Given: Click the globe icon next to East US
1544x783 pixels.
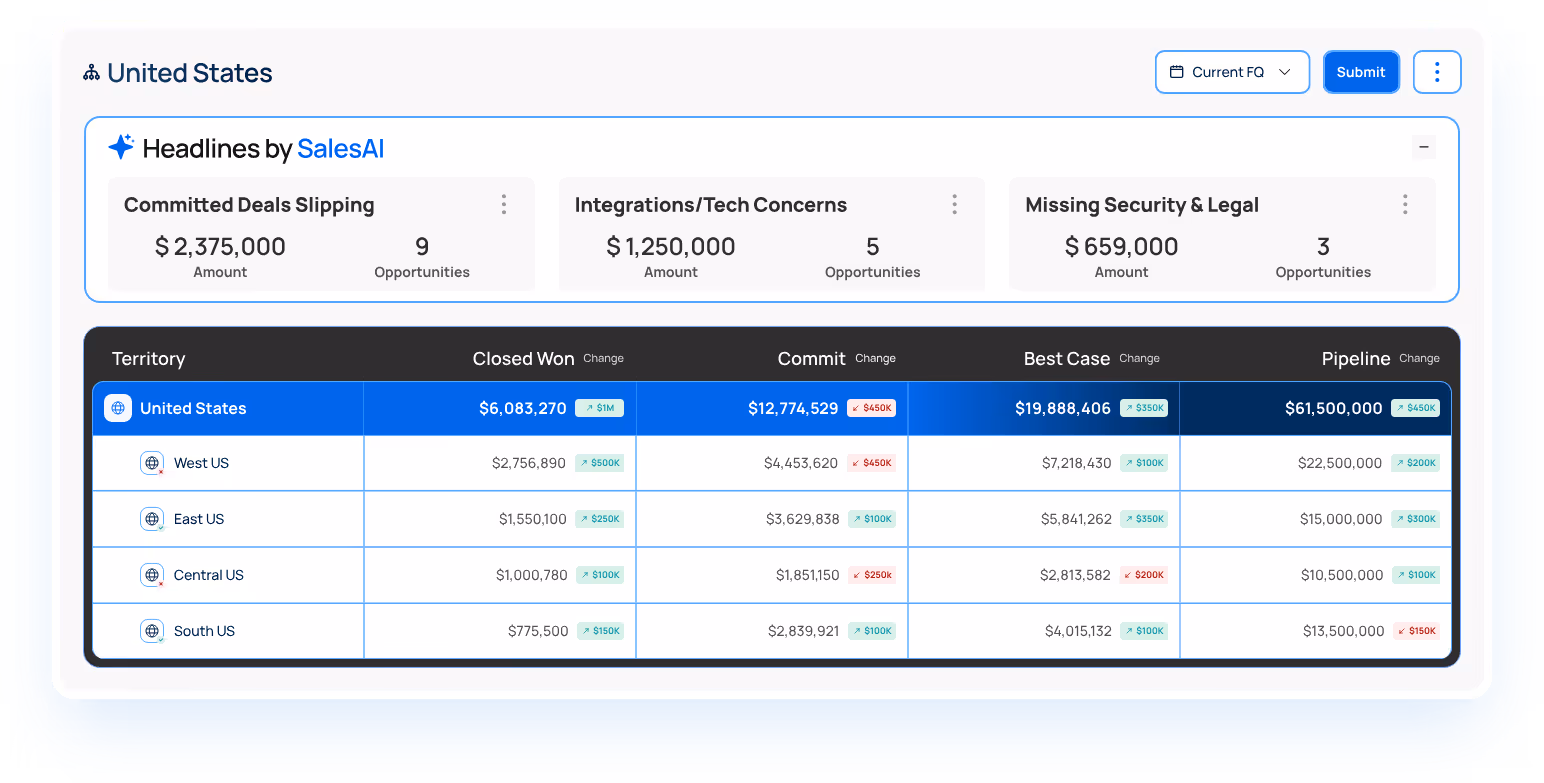Looking at the screenshot, I should [x=152, y=518].
